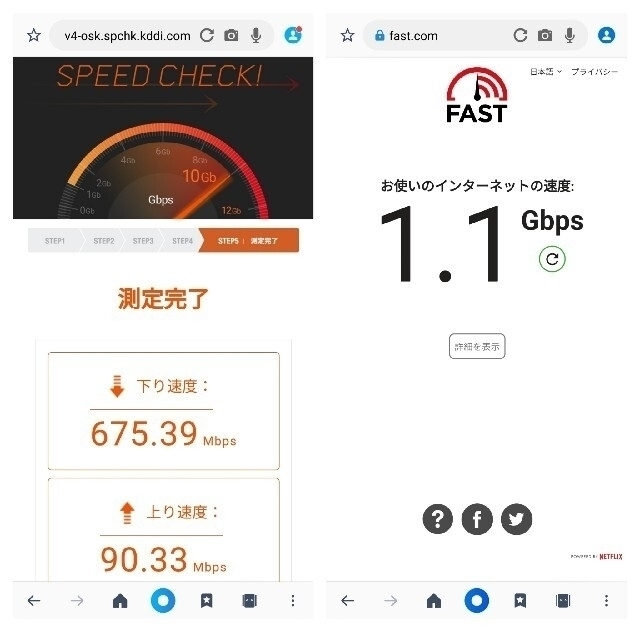
Task: Tap the Alexa circle button in left browser
Action: coord(163,600)
